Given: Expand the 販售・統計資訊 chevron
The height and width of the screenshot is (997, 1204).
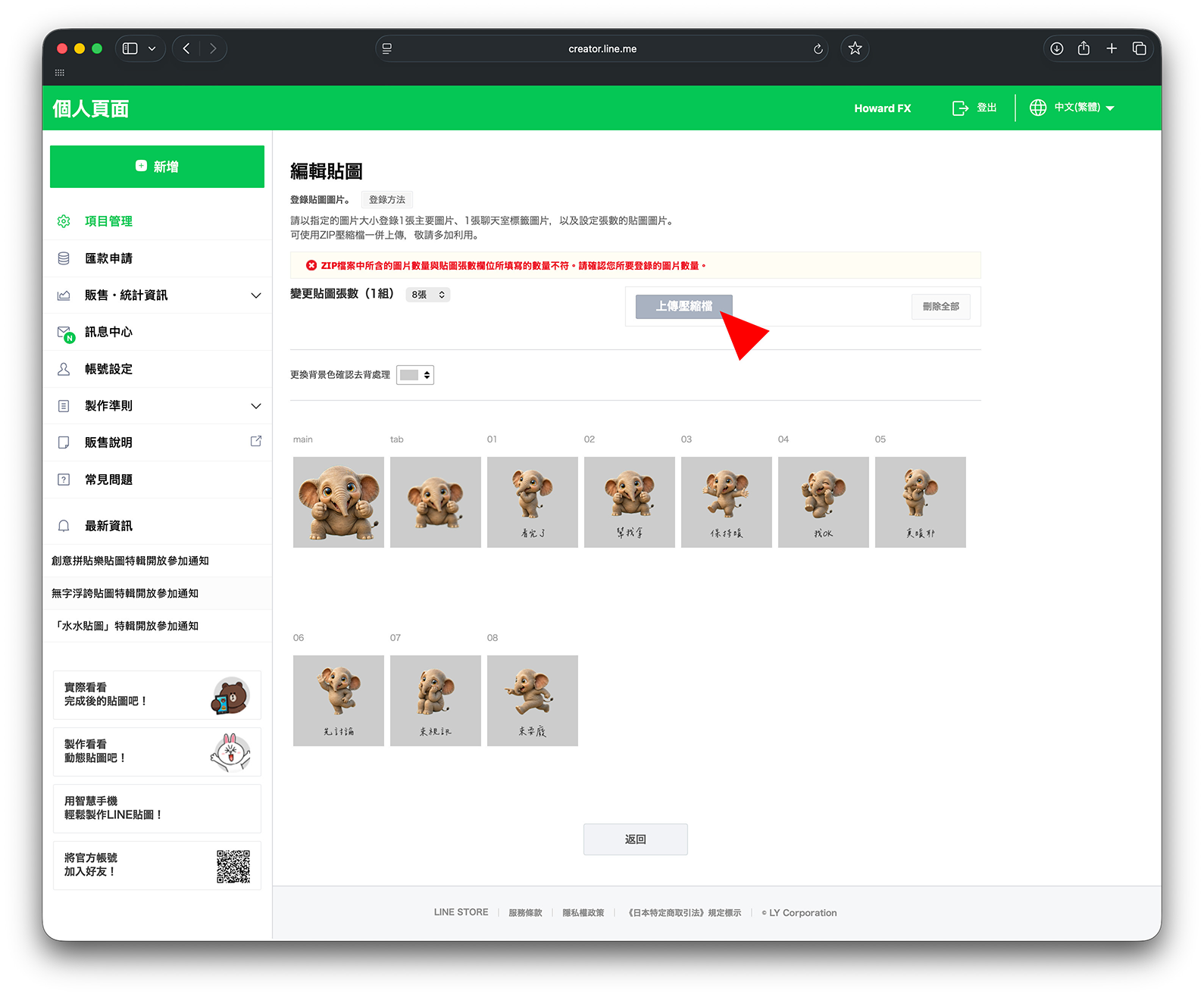Looking at the screenshot, I should (256, 295).
